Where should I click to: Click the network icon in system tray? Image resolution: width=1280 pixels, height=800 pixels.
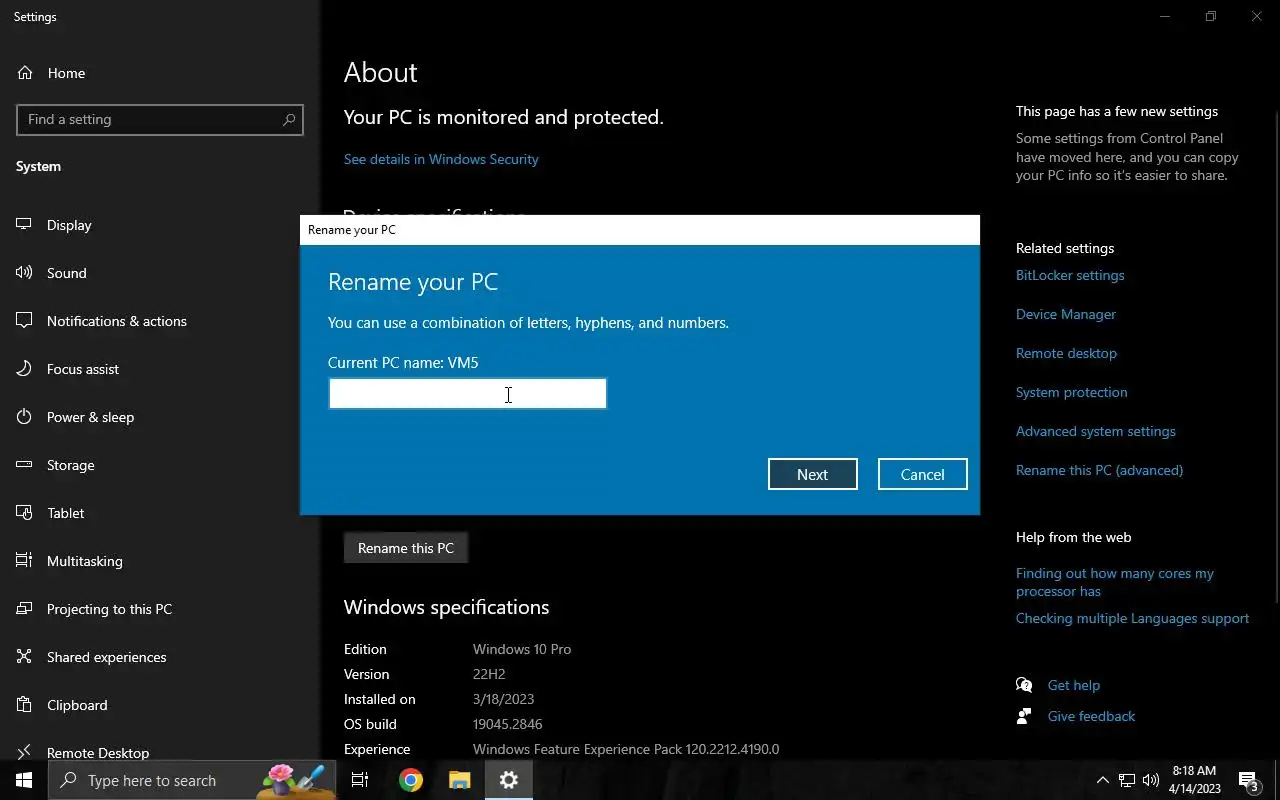(1127, 780)
